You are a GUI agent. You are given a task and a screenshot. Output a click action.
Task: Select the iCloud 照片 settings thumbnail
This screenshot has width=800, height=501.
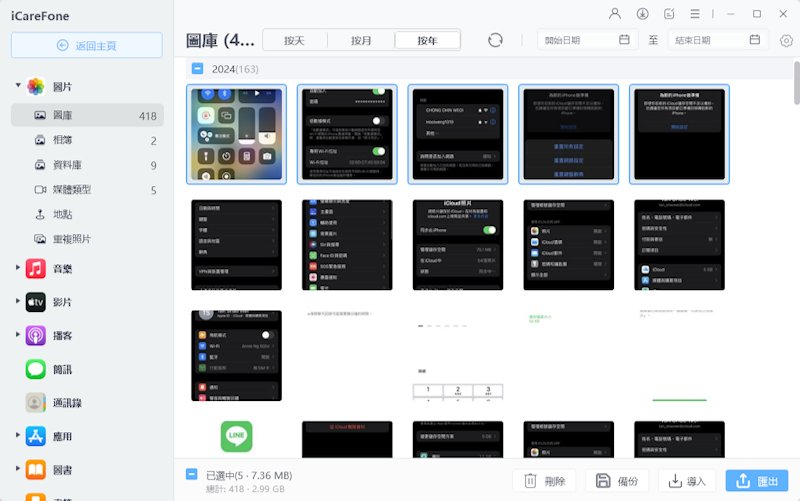click(x=458, y=245)
